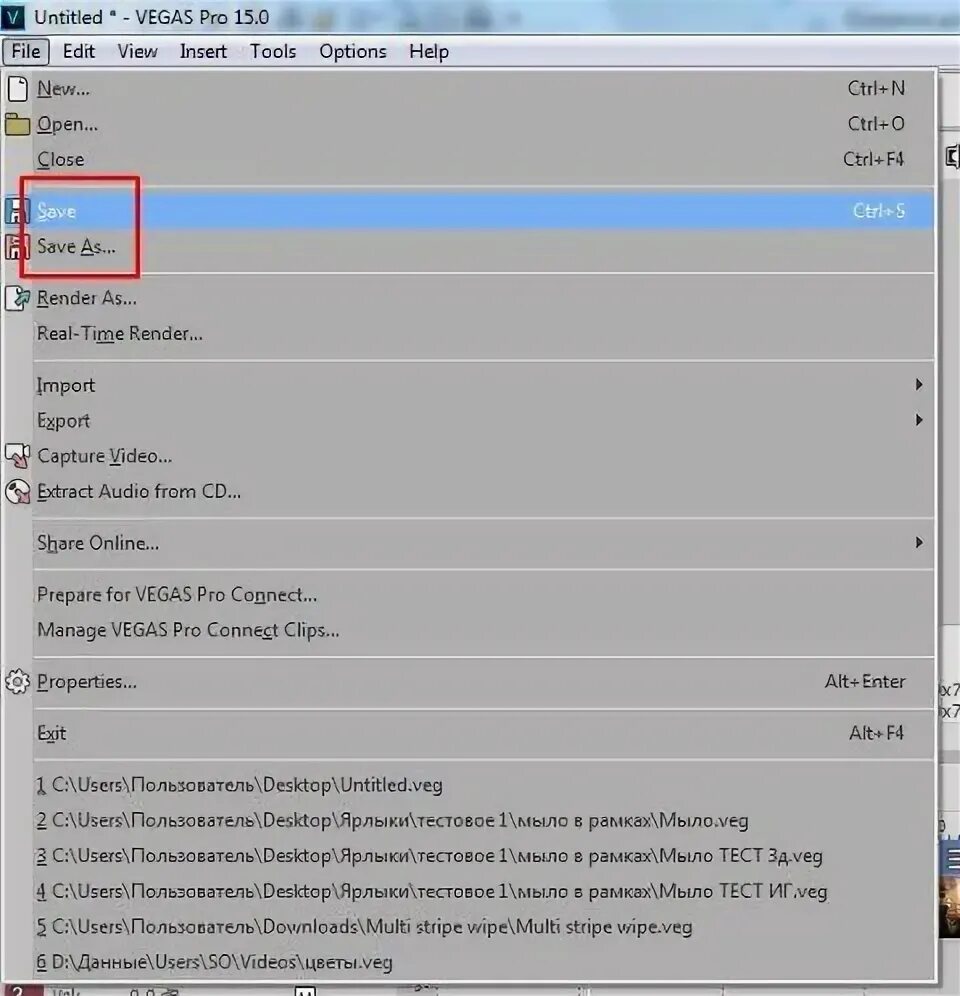This screenshot has height=996, width=960.
Task: Select Real-Time Render... entry
Action: [470, 333]
